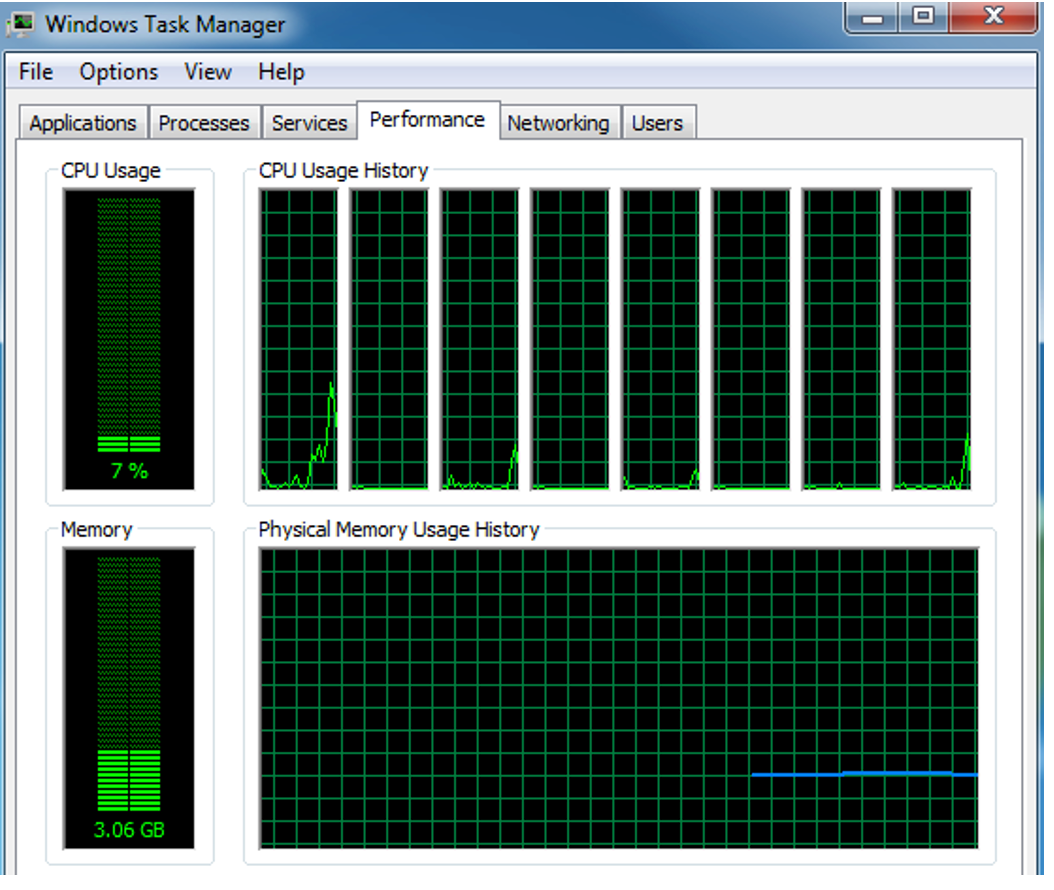Open the Help menu

coord(281,71)
